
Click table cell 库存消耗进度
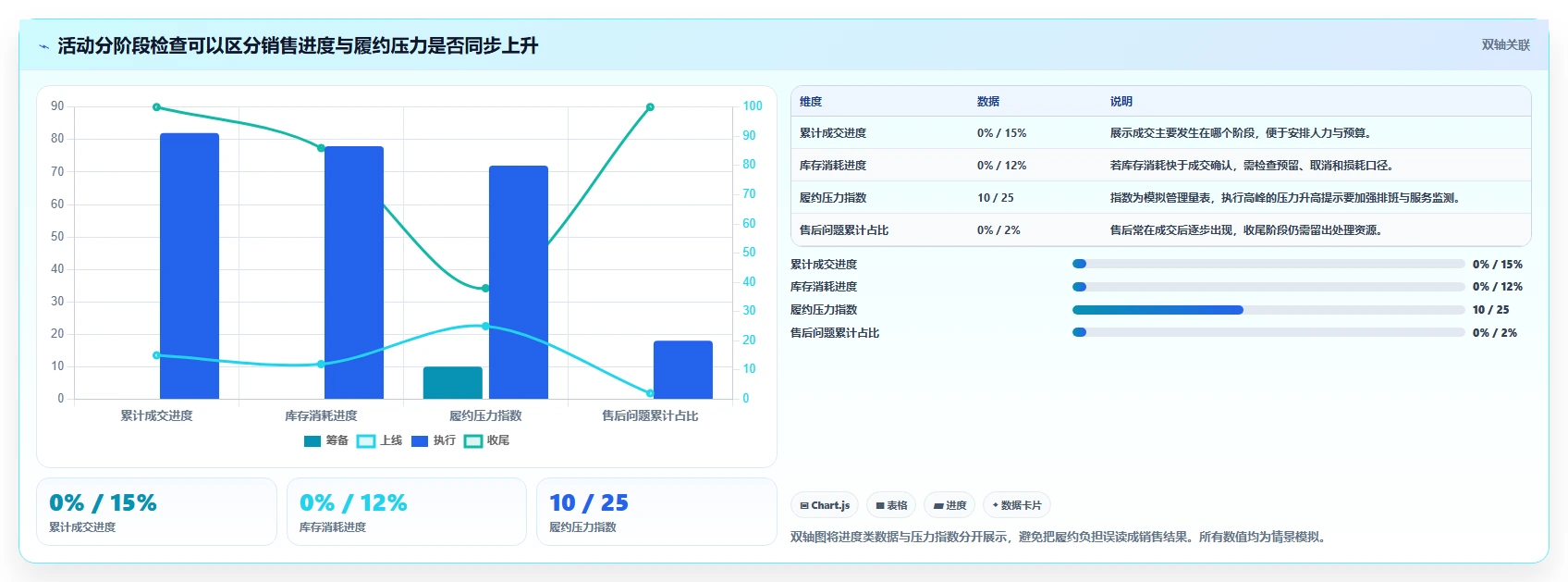(x=833, y=166)
